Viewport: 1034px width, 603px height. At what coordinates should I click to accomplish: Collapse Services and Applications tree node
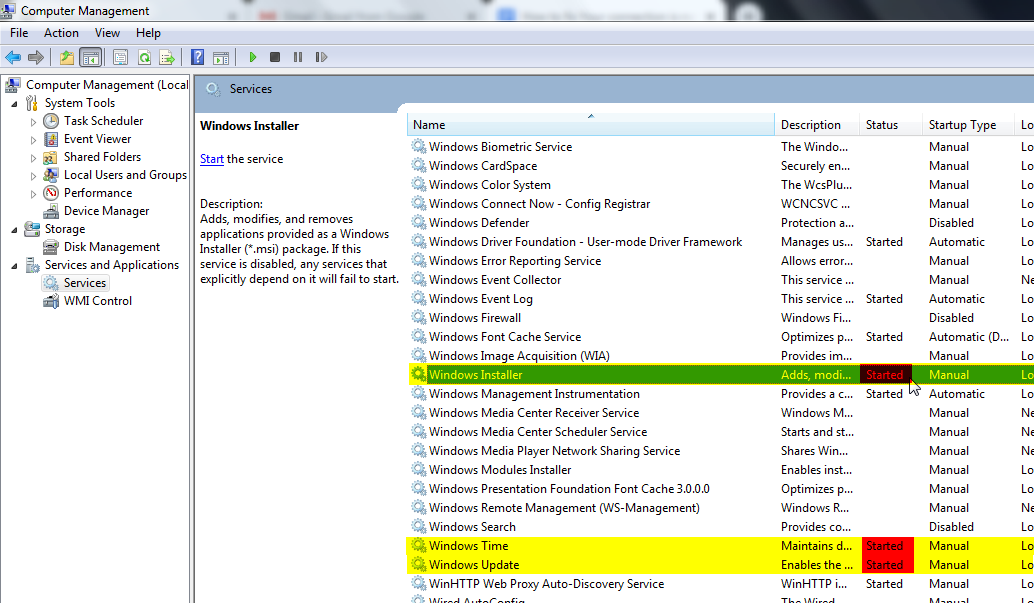tap(15, 266)
